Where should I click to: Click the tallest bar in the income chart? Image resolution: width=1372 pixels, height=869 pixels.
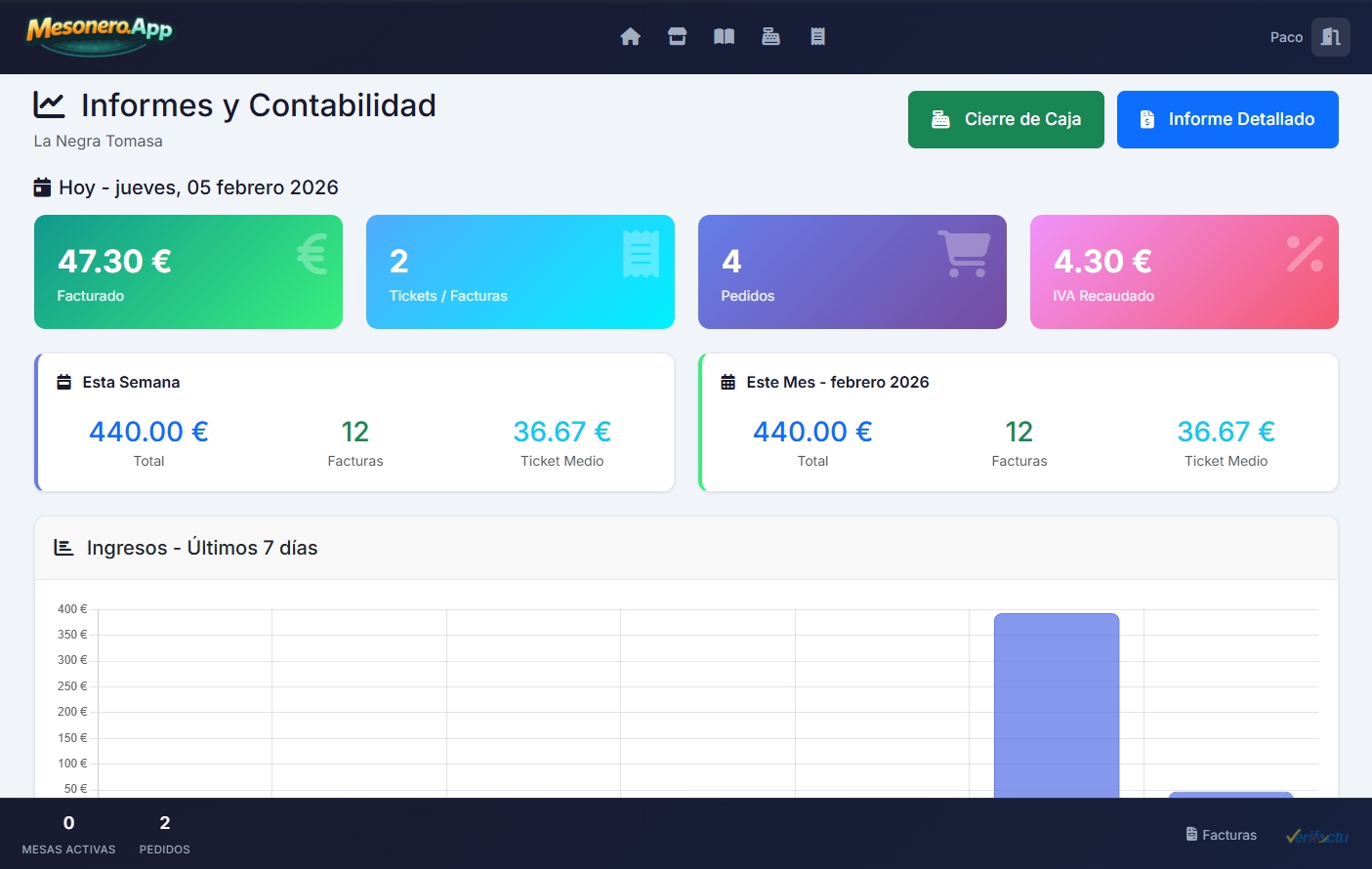(1057, 703)
